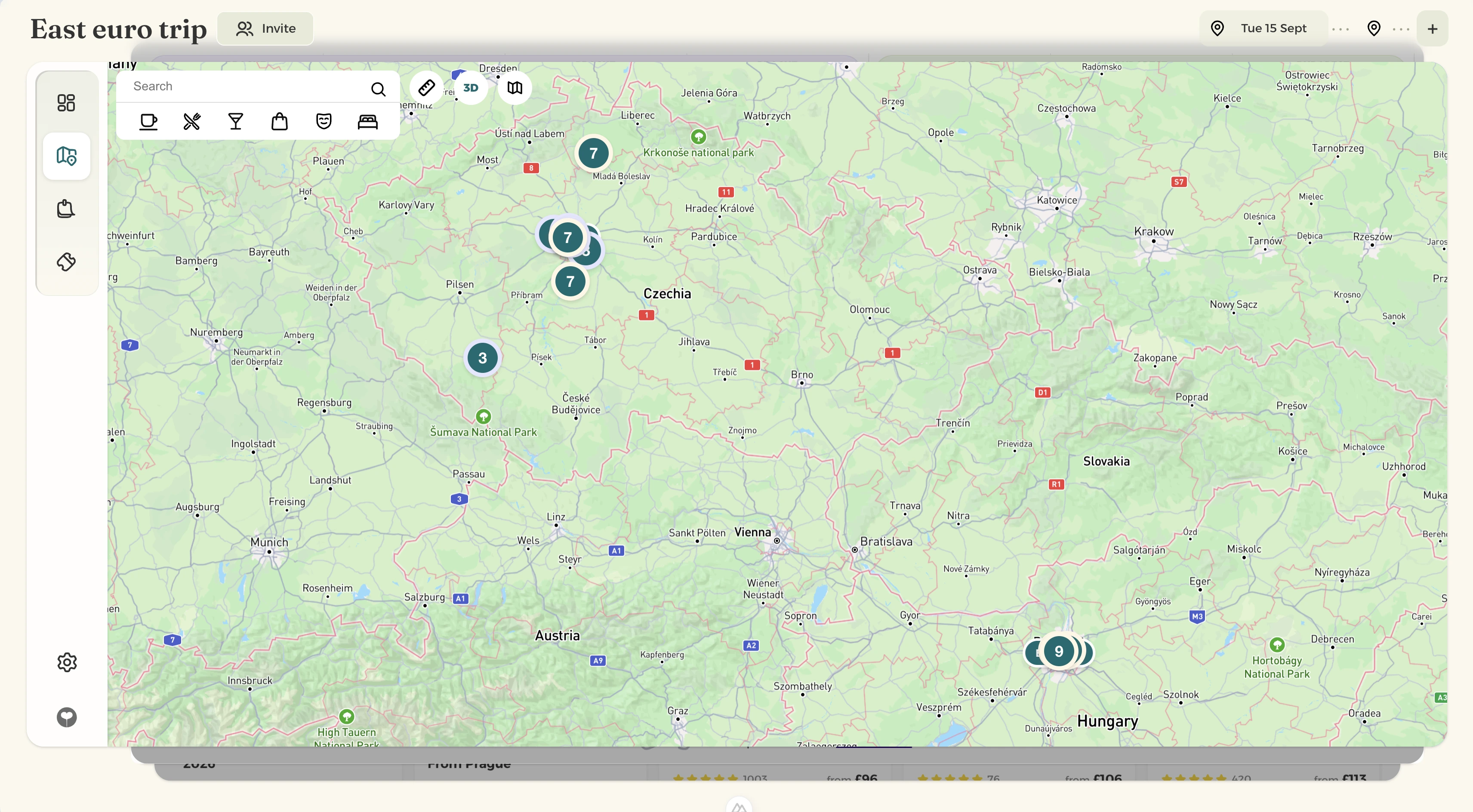The height and width of the screenshot is (812, 1473).
Task: Filter map by restaurants (fork and knife icon)
Action: tap(192, 121)
